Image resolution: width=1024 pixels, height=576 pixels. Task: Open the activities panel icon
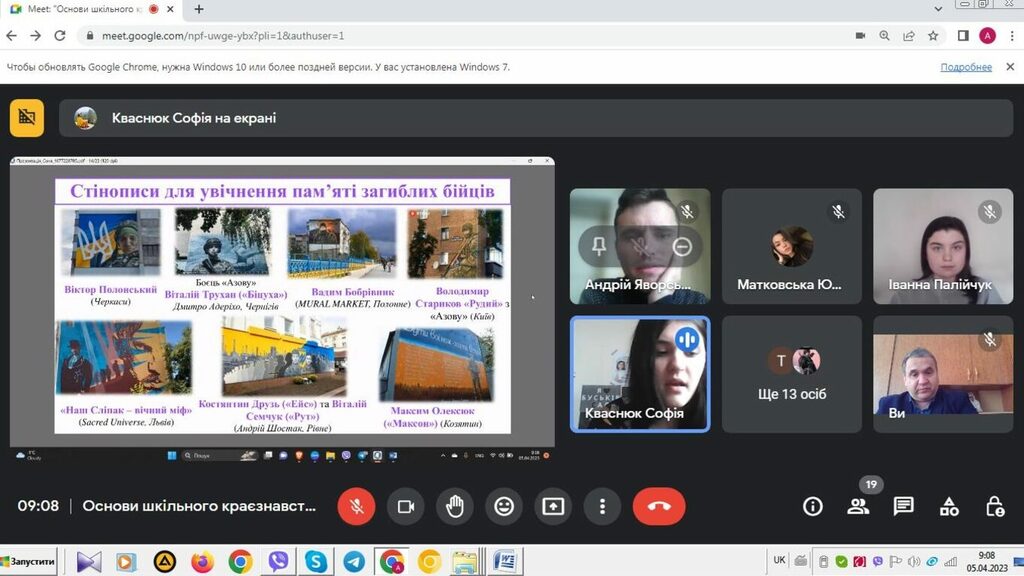(949, 506)
